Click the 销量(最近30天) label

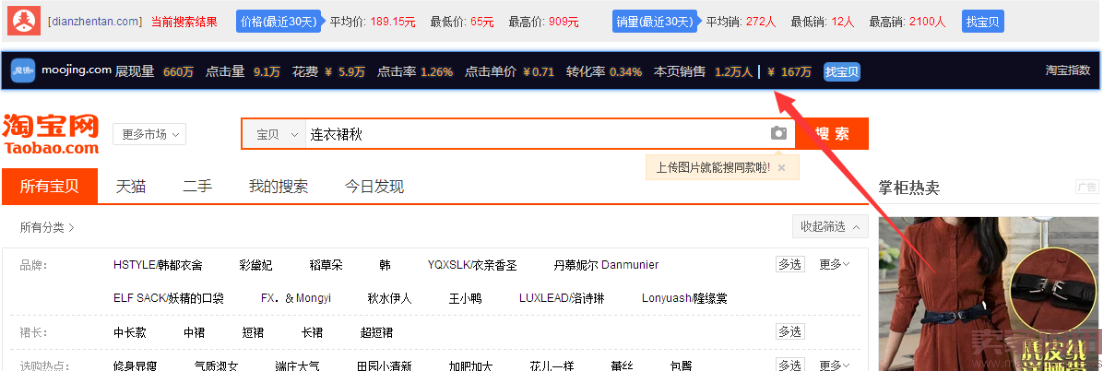tap(655, 22)
